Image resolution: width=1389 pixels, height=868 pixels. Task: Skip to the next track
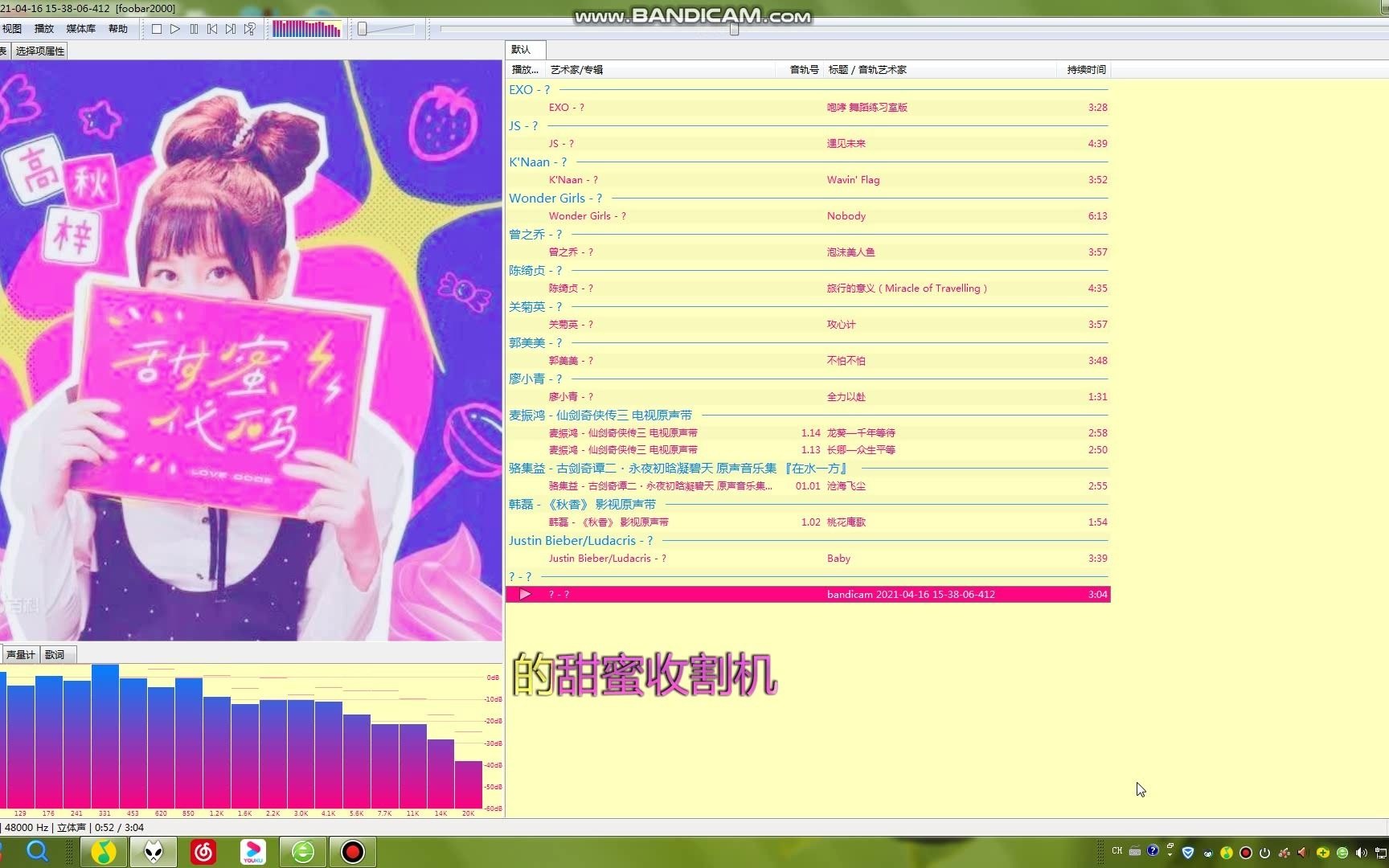click(231, 29)
